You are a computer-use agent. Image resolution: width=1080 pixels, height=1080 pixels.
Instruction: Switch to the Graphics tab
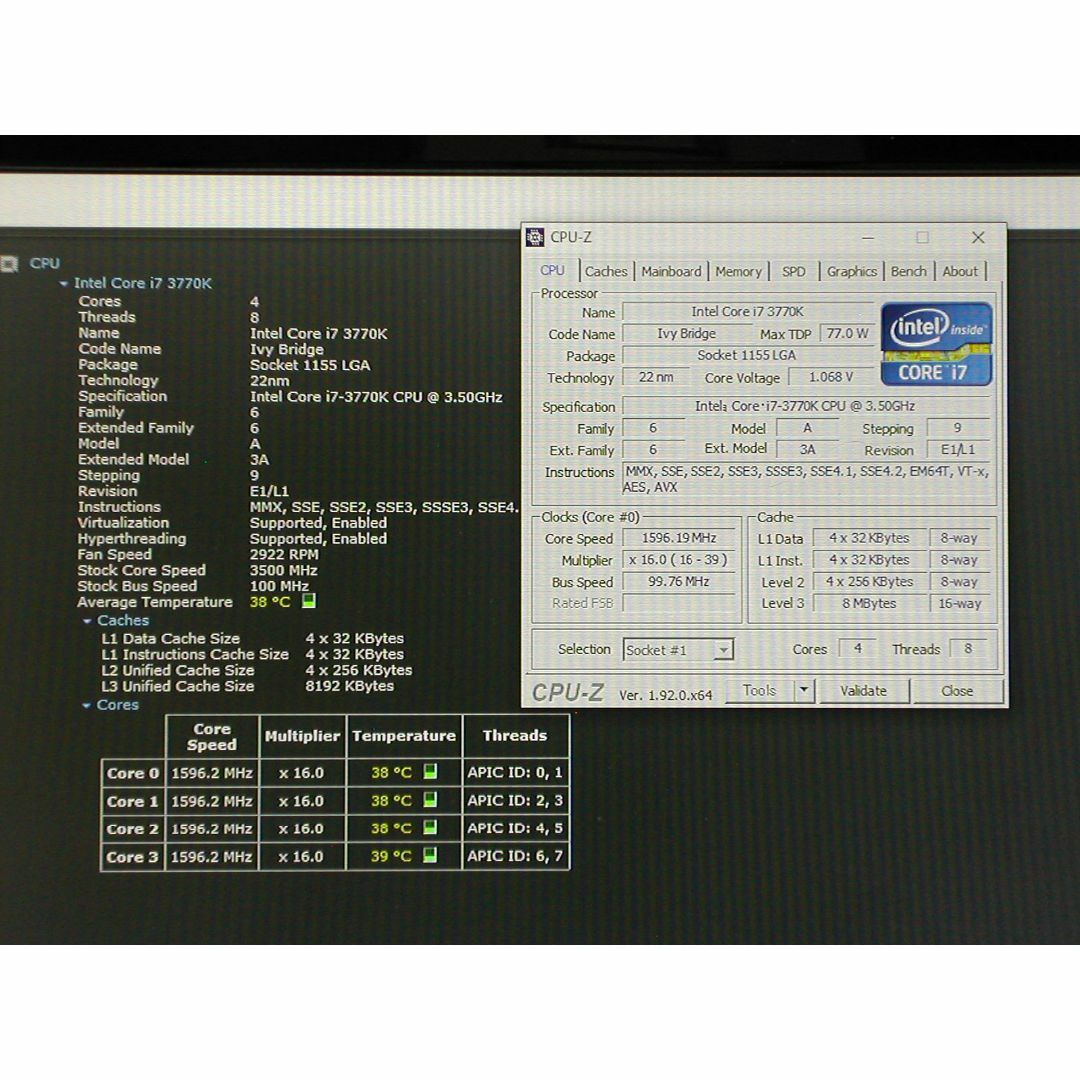[852, 271]
